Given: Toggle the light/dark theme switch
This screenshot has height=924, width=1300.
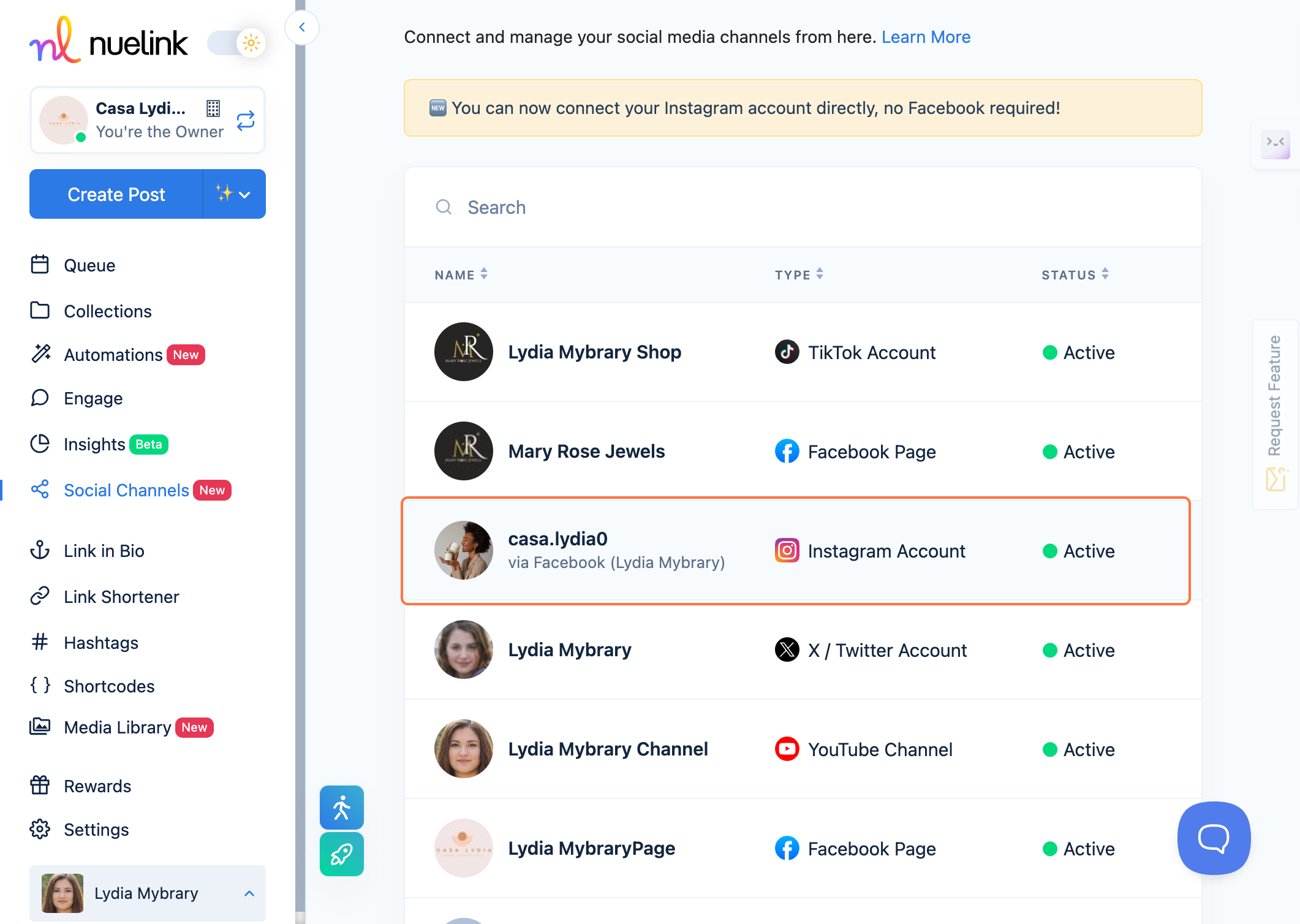Looking at the screenshot, I should [236, 43].
